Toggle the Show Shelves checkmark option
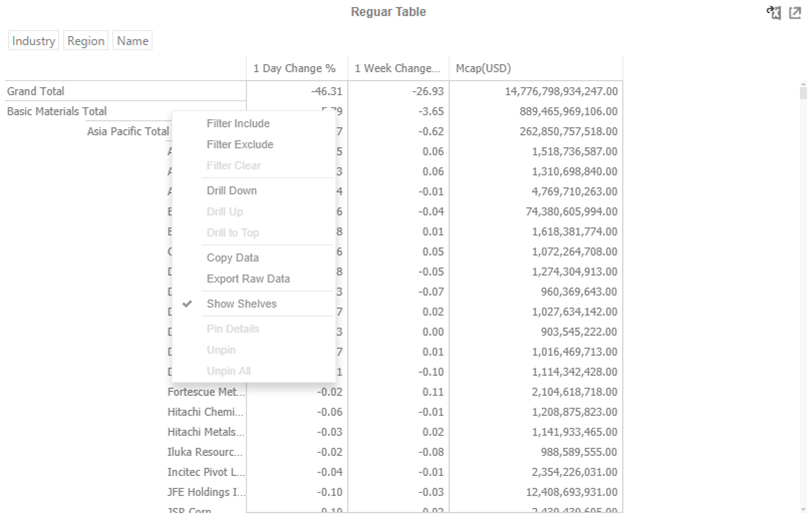Viewport: 811px width, 520px height. pos(241,304)
